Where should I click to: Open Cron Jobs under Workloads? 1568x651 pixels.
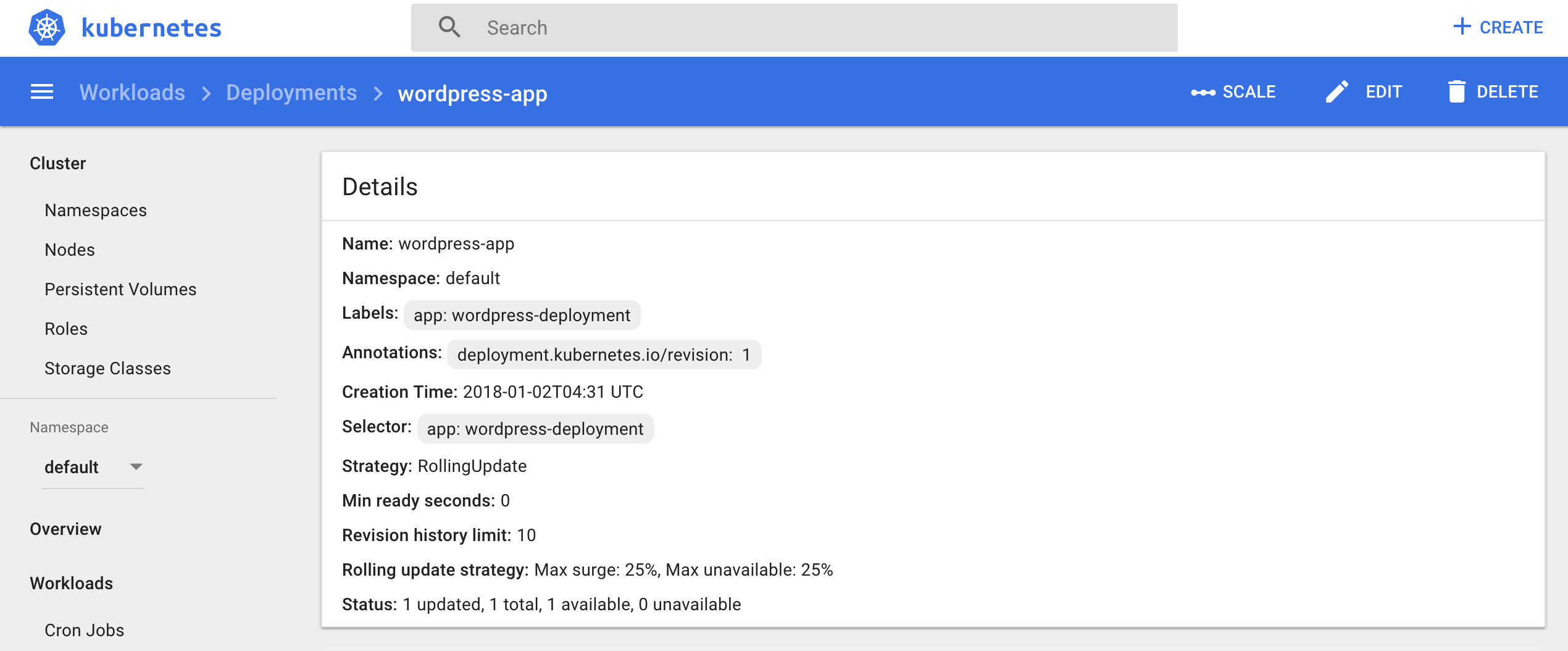pyautogui.click(x=84, y=631)
